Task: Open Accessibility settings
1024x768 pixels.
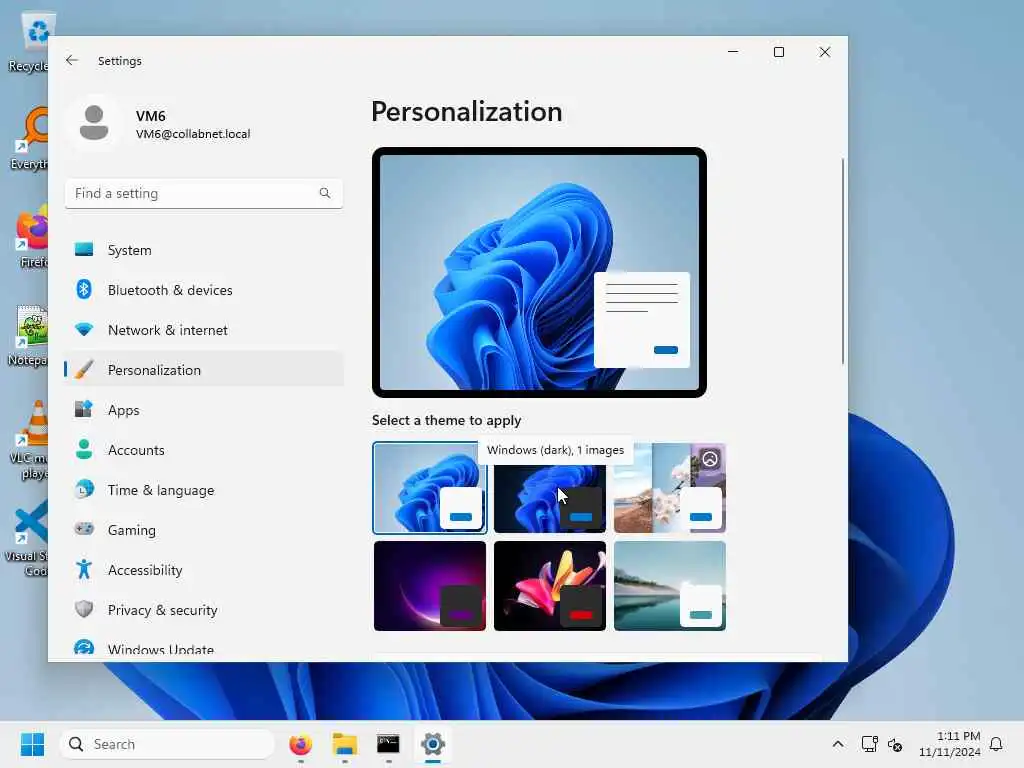Action: [x=204, y=569]
